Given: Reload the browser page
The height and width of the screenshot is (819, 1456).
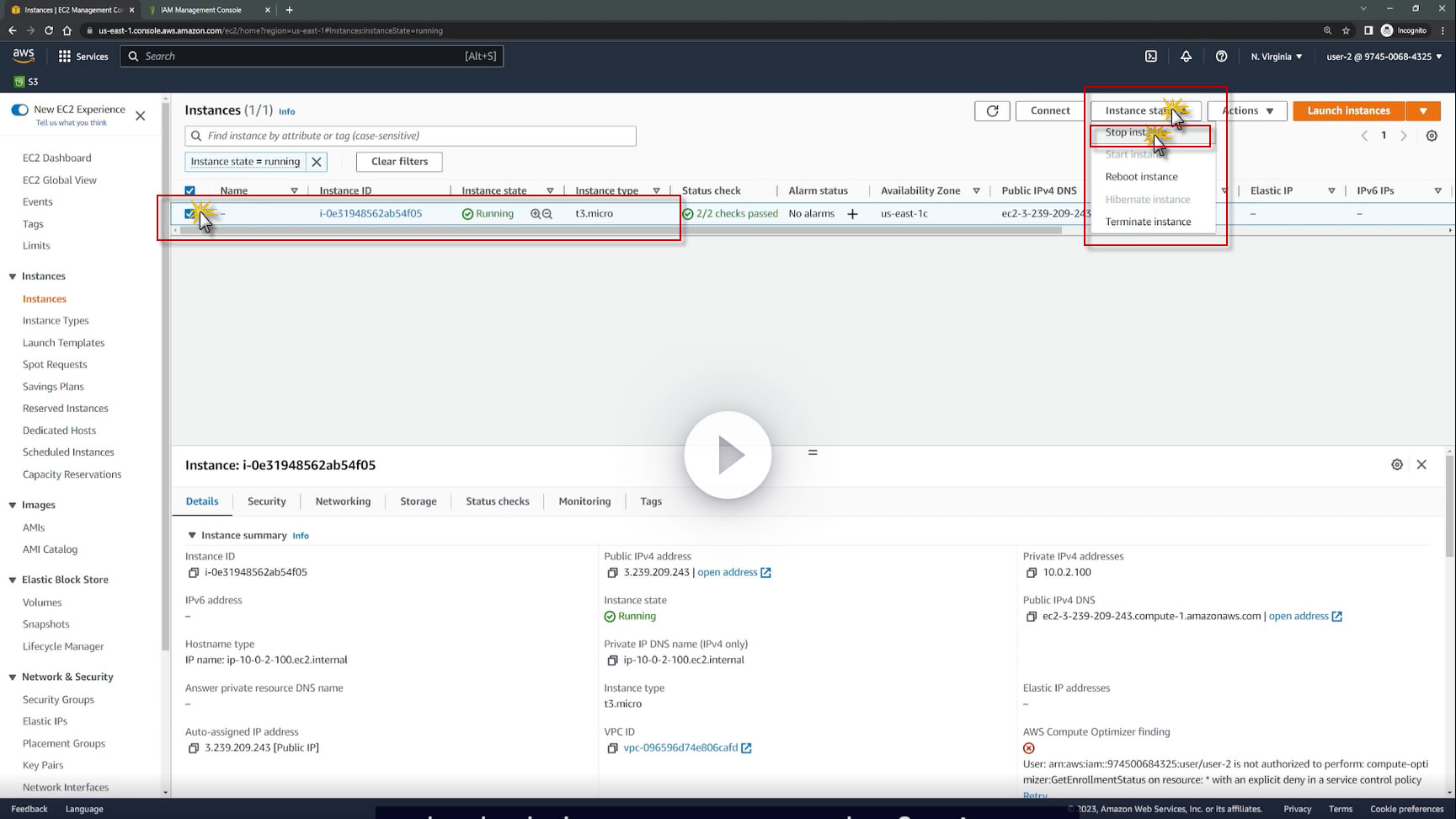Looking at the screenshot, I should (49, 30).
